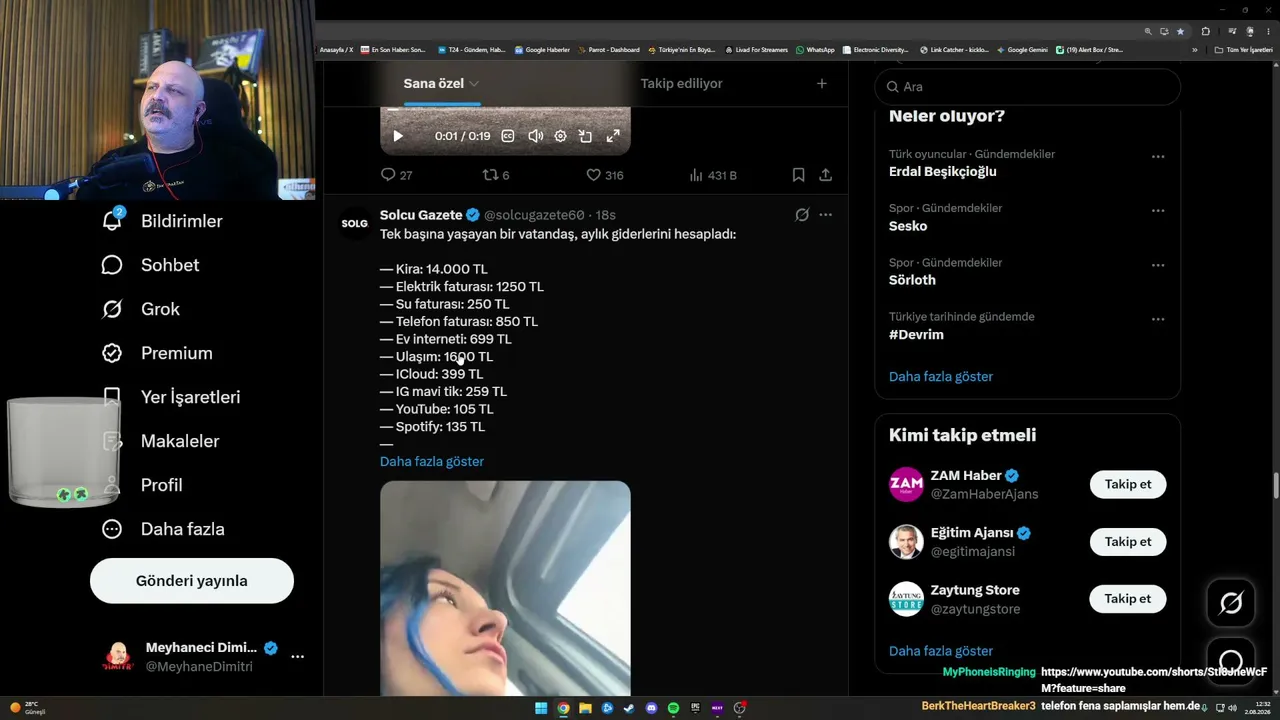Mute the video volume
Viewport: 1280px width, 720px height.
point(535,136)
